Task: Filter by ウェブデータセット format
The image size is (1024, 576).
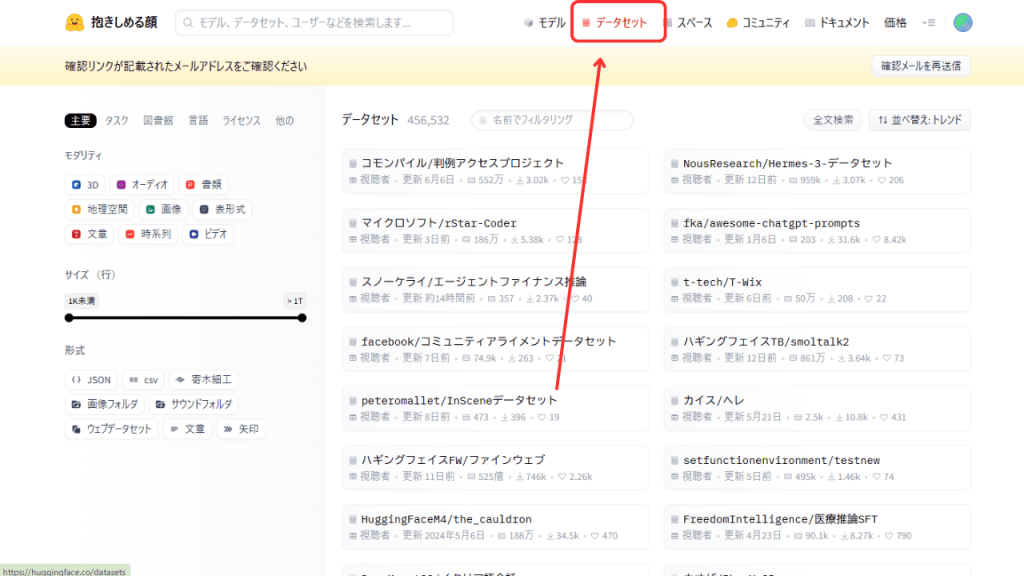Action: point(111,430)
